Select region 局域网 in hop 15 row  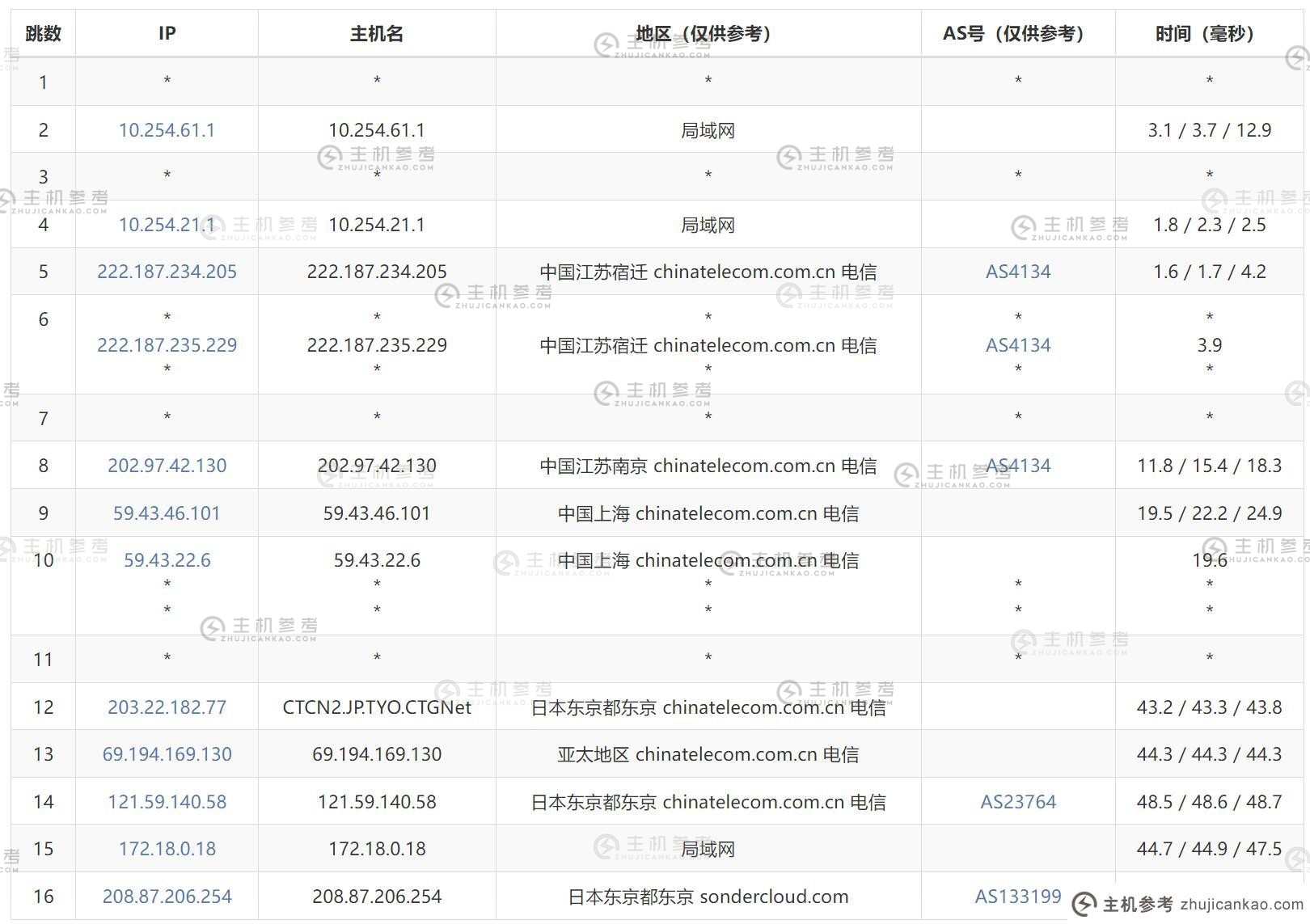(x=708, y=849)
